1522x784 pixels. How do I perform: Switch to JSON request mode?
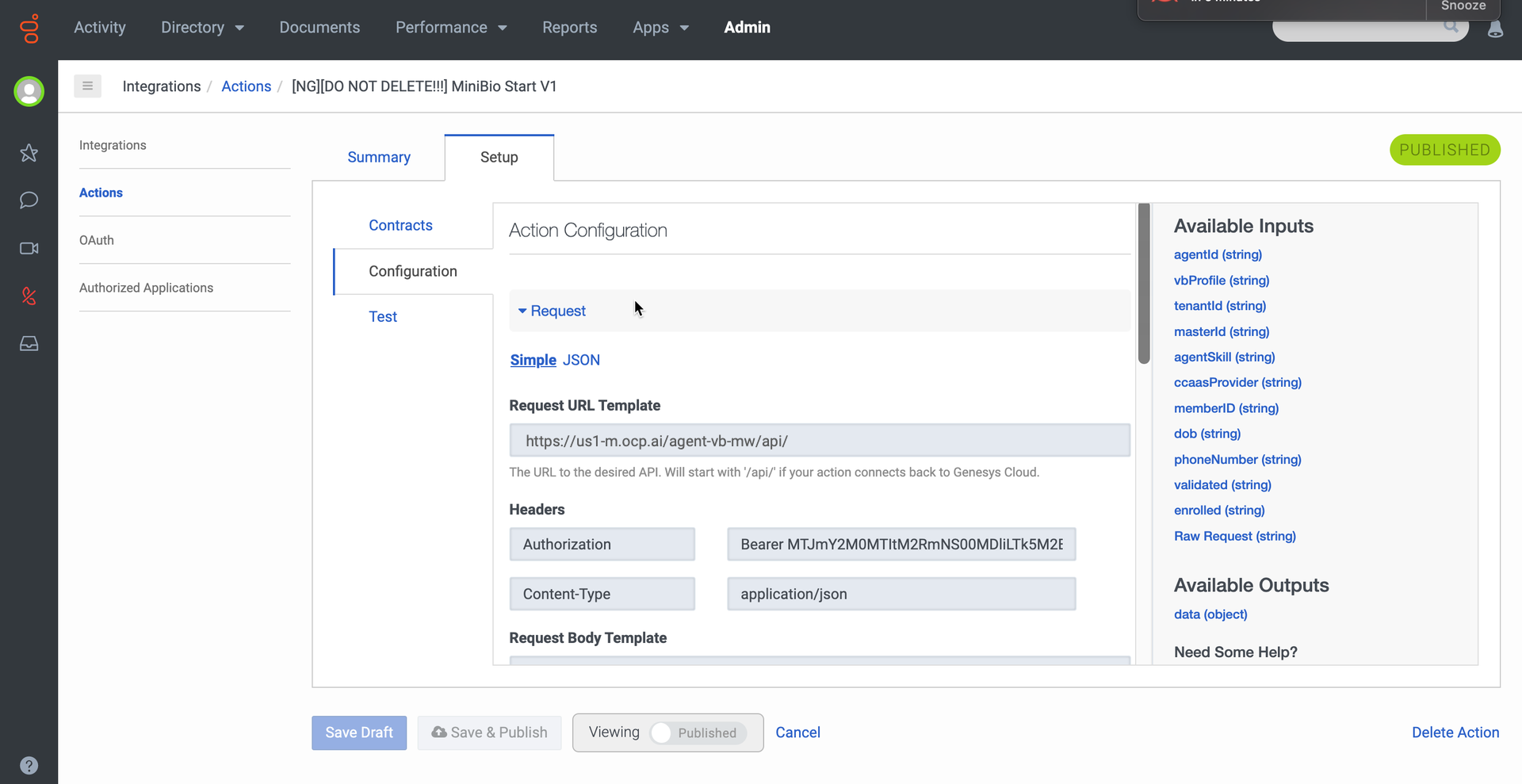coord(581,360)
